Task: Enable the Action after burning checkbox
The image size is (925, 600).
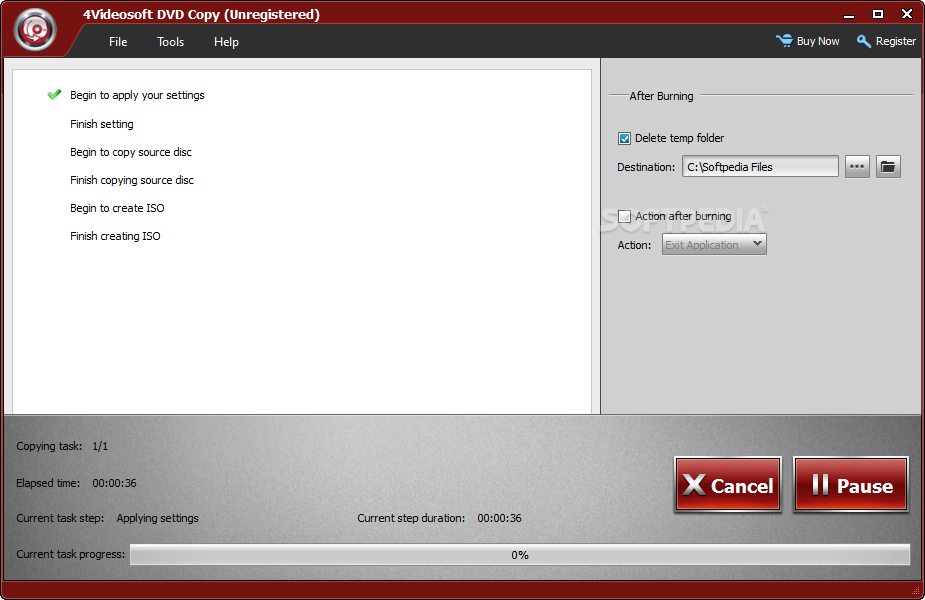Action: 624,217
